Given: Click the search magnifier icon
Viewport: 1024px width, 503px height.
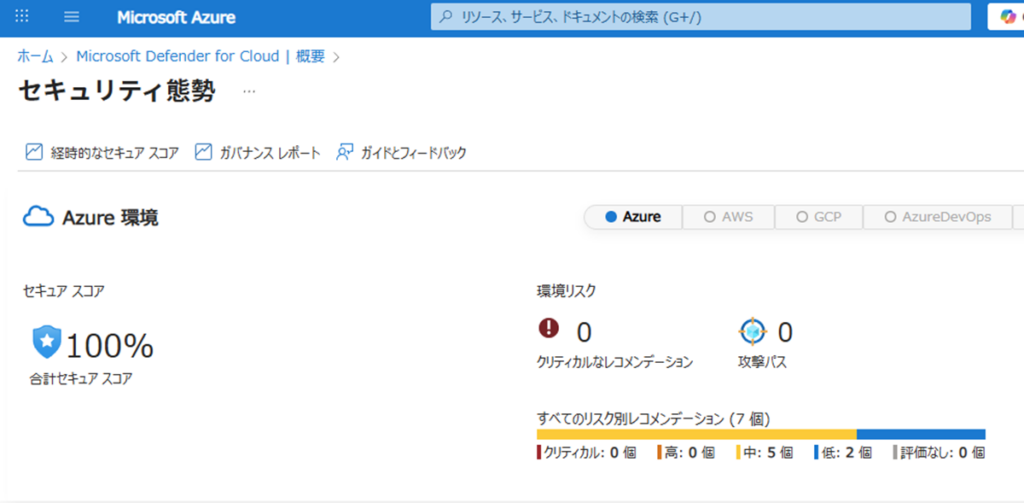Looking at the screenshot, I should (x=446, y=17).
